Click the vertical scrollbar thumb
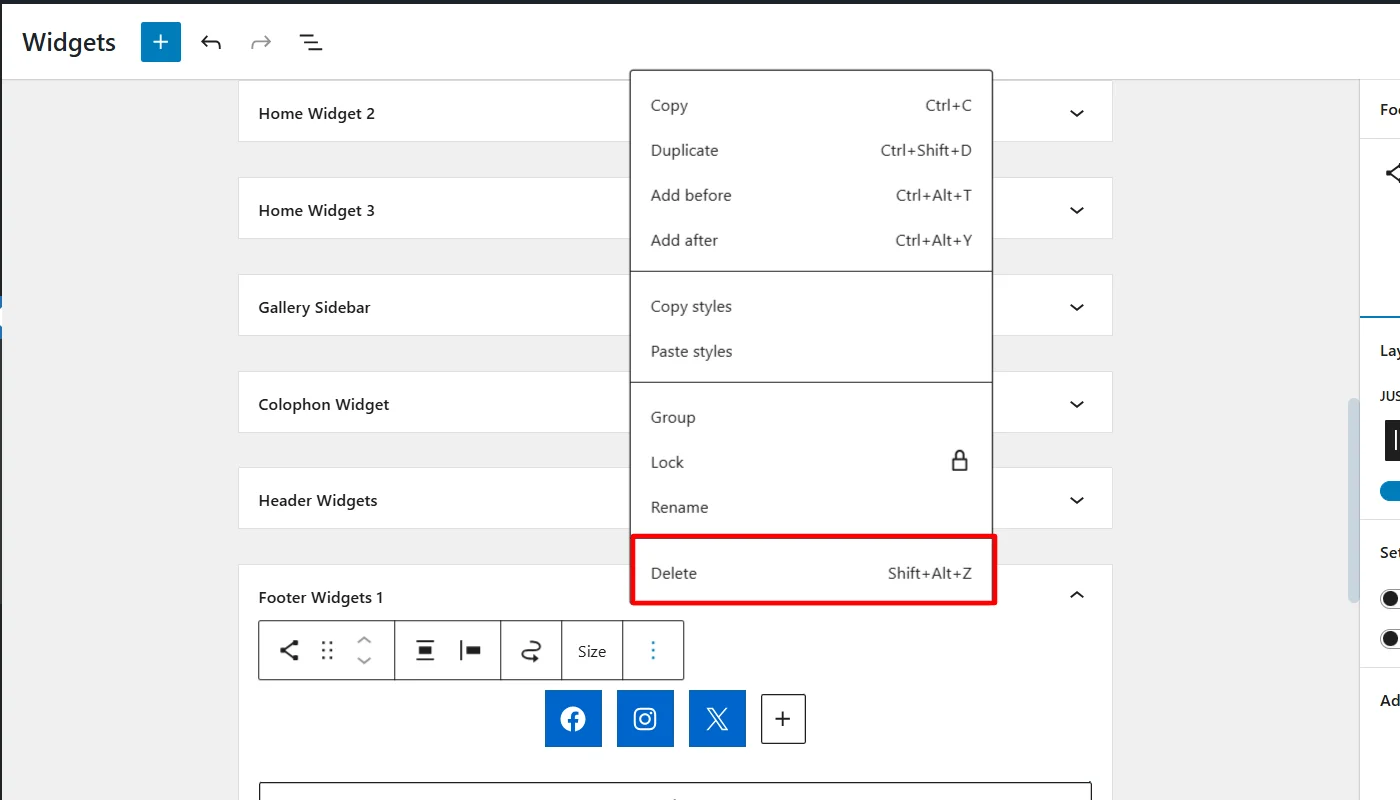 [x=1353, y=500]
